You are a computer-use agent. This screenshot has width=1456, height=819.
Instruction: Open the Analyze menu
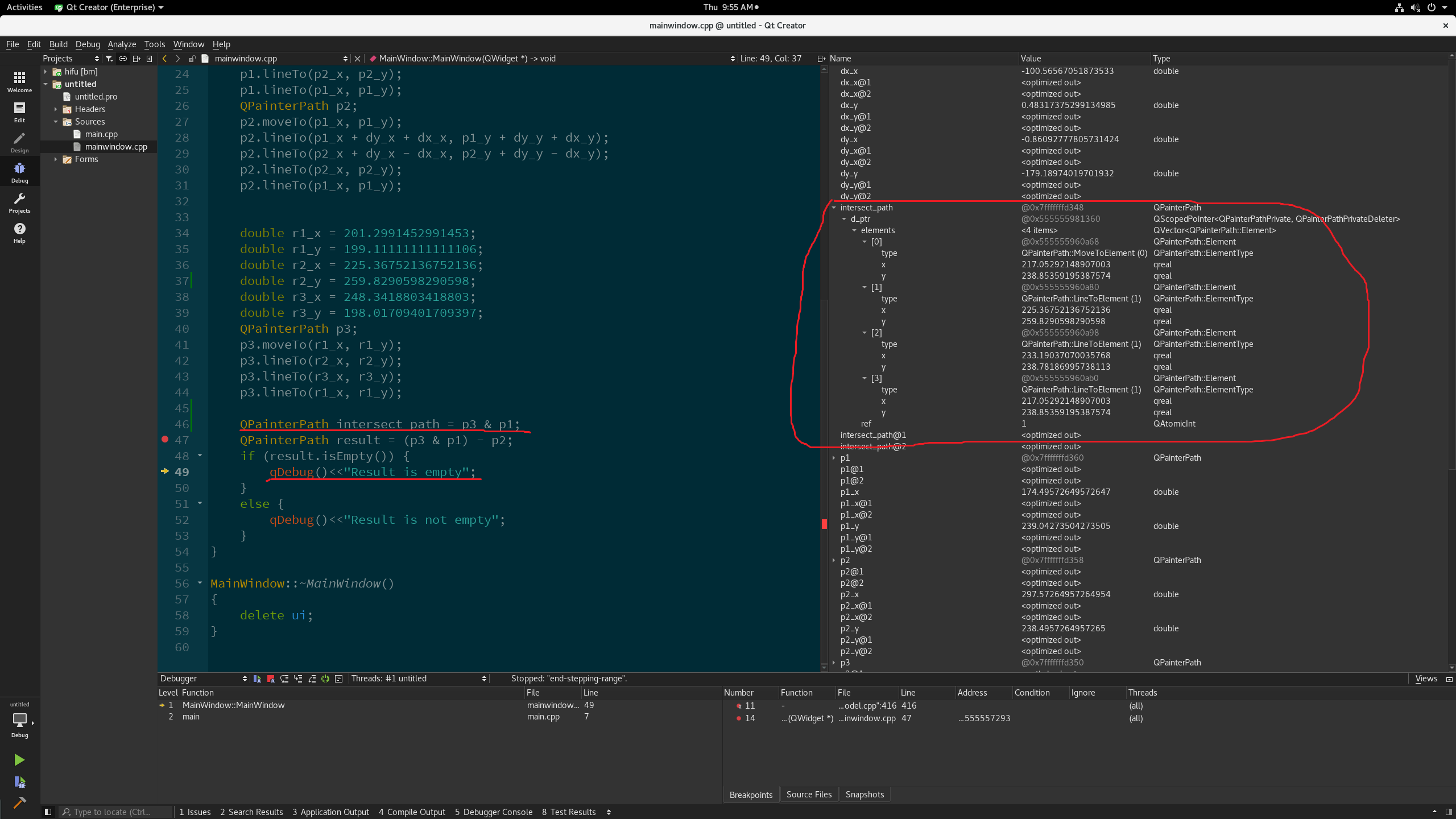(122, 44)
